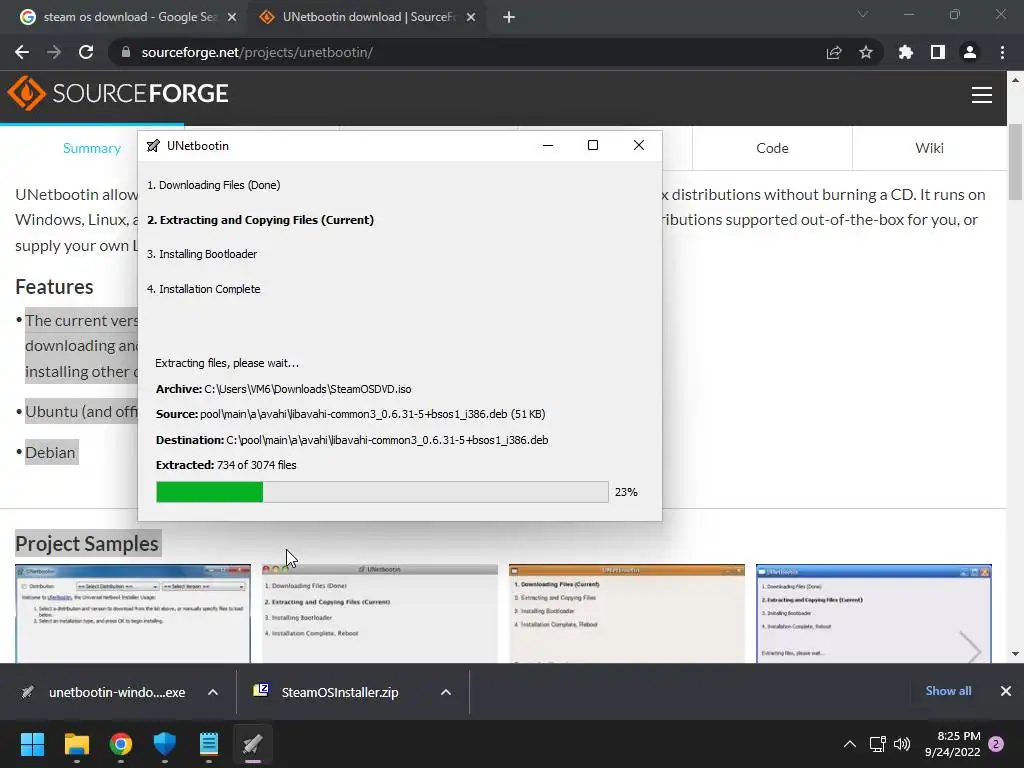Viewport: 1024px width, 768px height.
Task: Click the Destination path line
Action: pos(352,440)
